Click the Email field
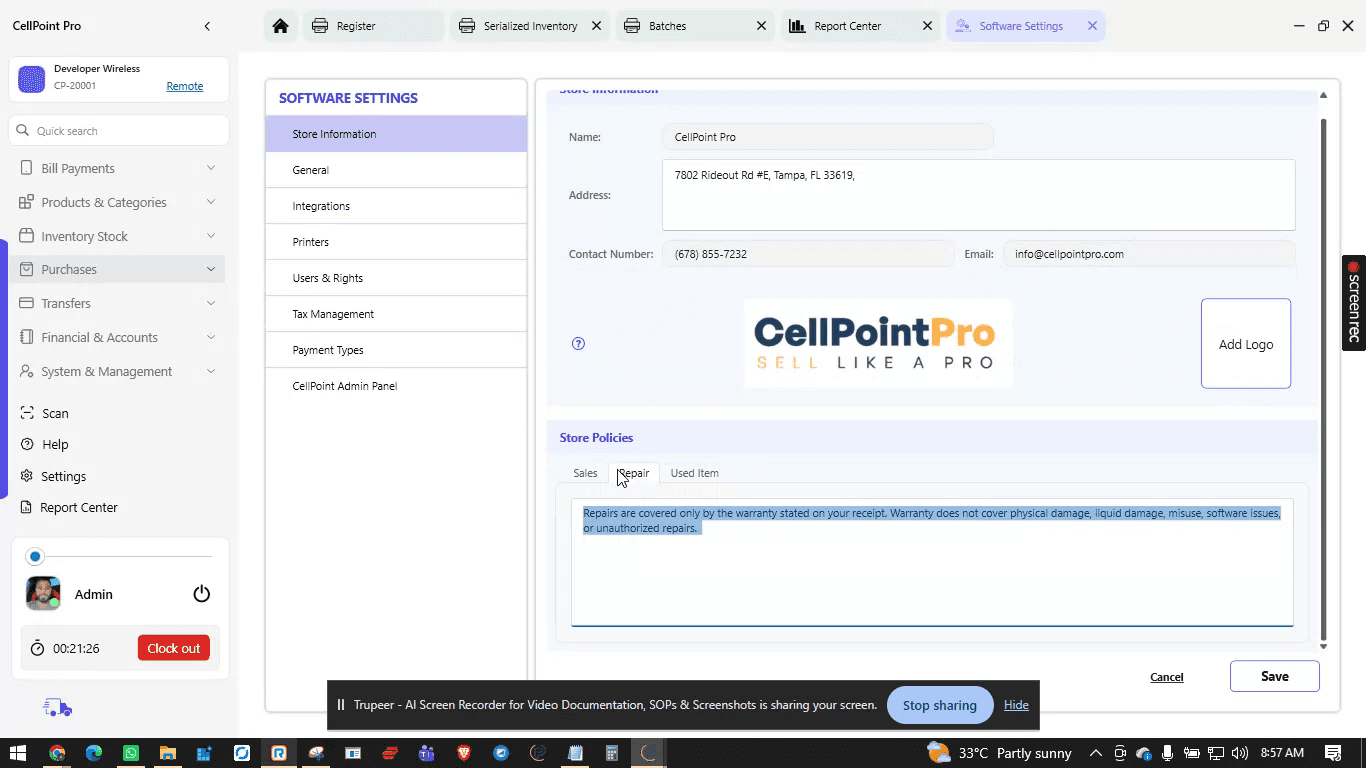 (x=1149, y=254)
